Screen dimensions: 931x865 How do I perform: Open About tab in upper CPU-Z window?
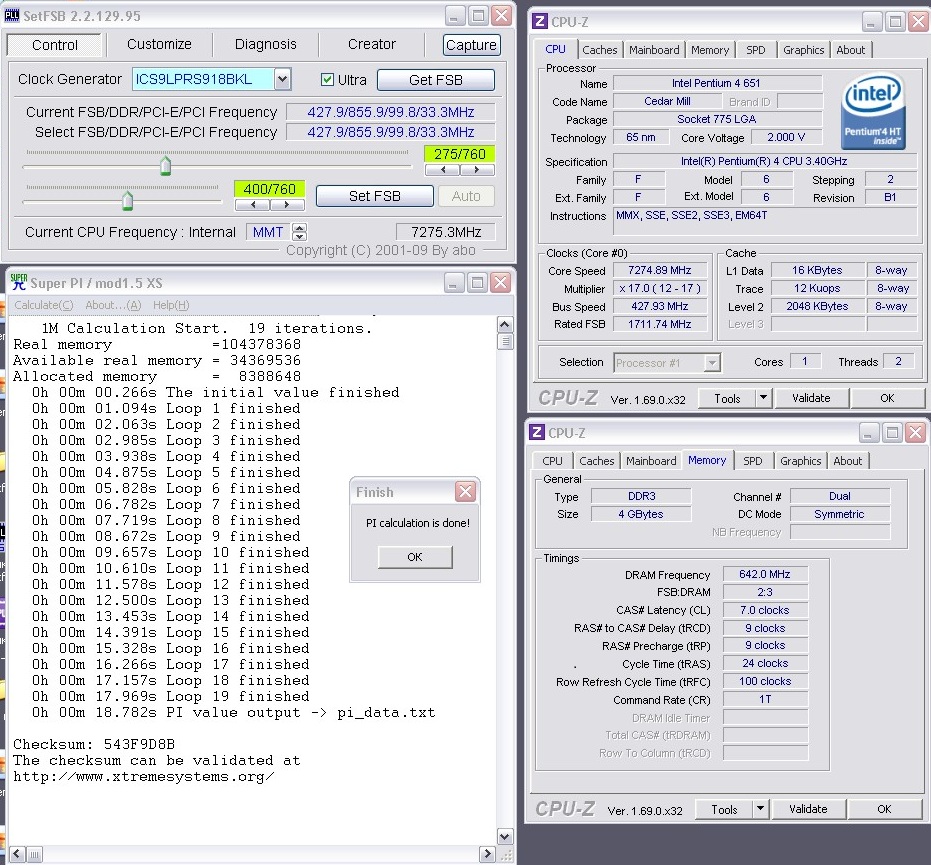pyautogui.click(x=850, y=50)
